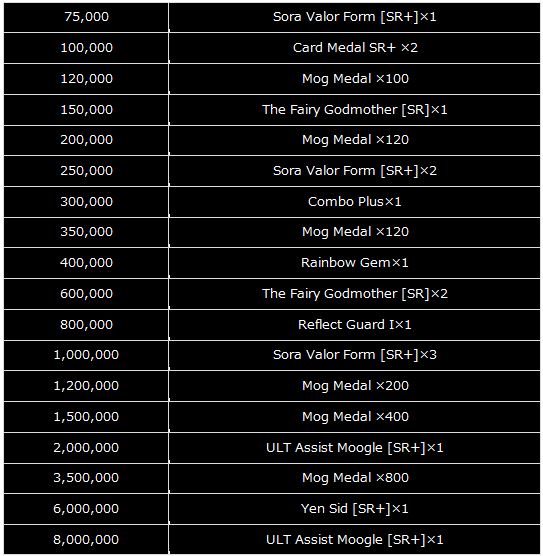Select the Reflect Guard I×1 reward
Viewport: 543px width, 556px height.
point(355,324)
